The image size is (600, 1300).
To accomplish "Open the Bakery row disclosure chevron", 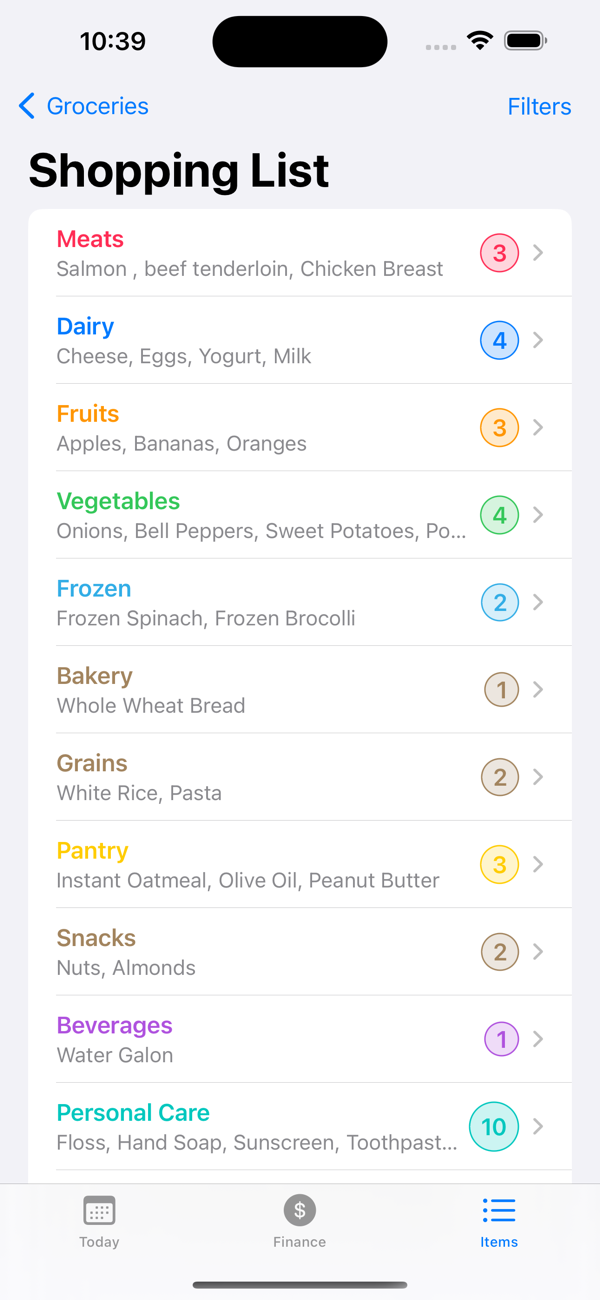I will coord(538,690).
